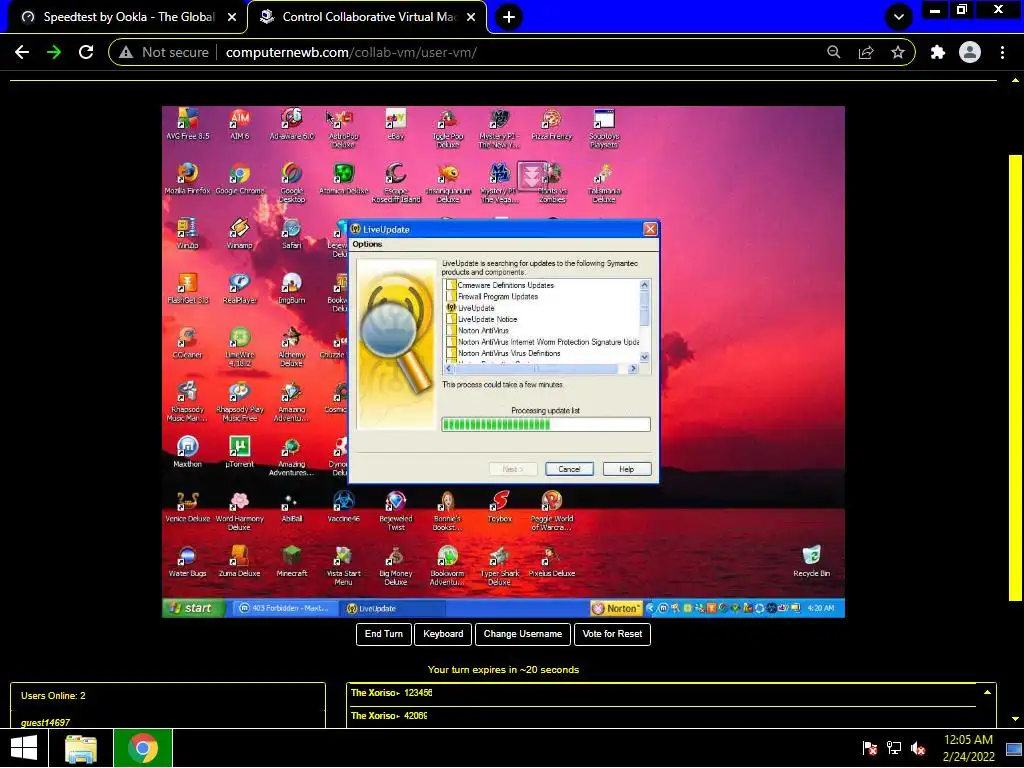Close the LiveUpdate dialog window
Screen dimensions: 1024x768
650,229
